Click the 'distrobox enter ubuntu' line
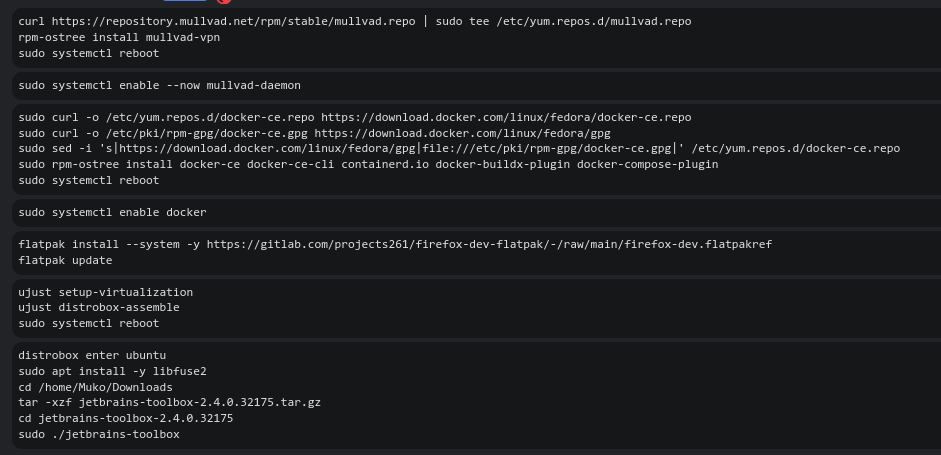 (92, 355)
